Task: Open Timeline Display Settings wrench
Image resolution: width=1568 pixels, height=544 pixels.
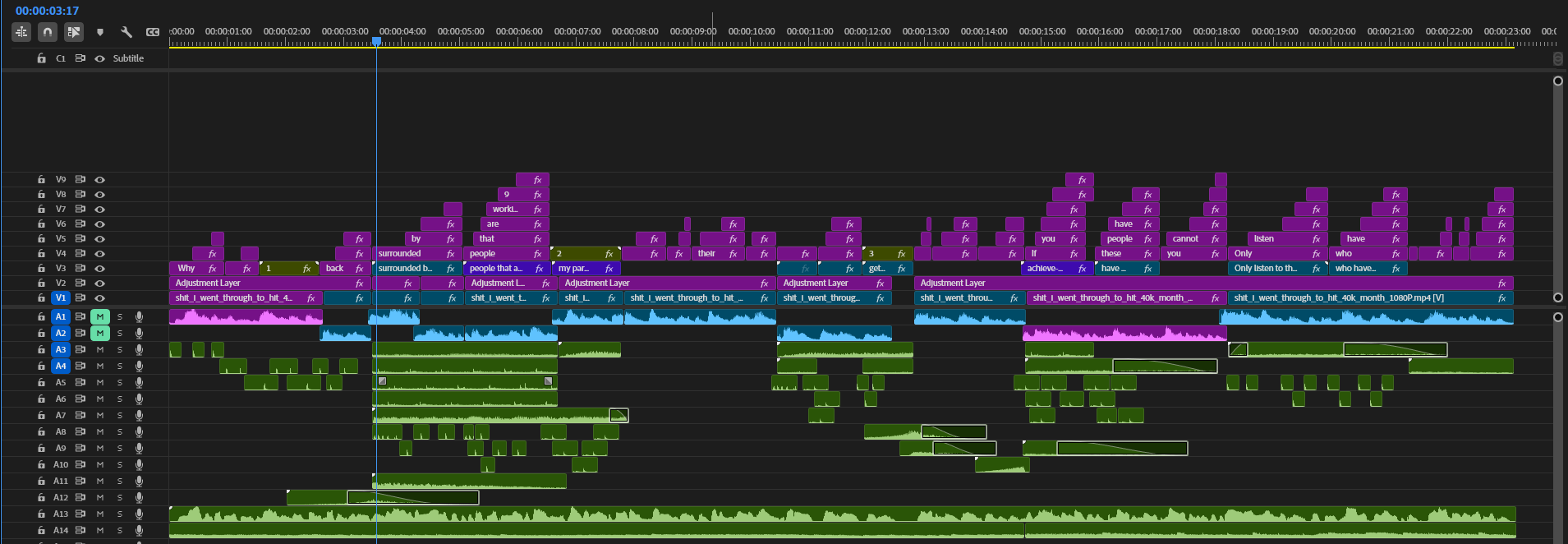Action: click(126, 32)
